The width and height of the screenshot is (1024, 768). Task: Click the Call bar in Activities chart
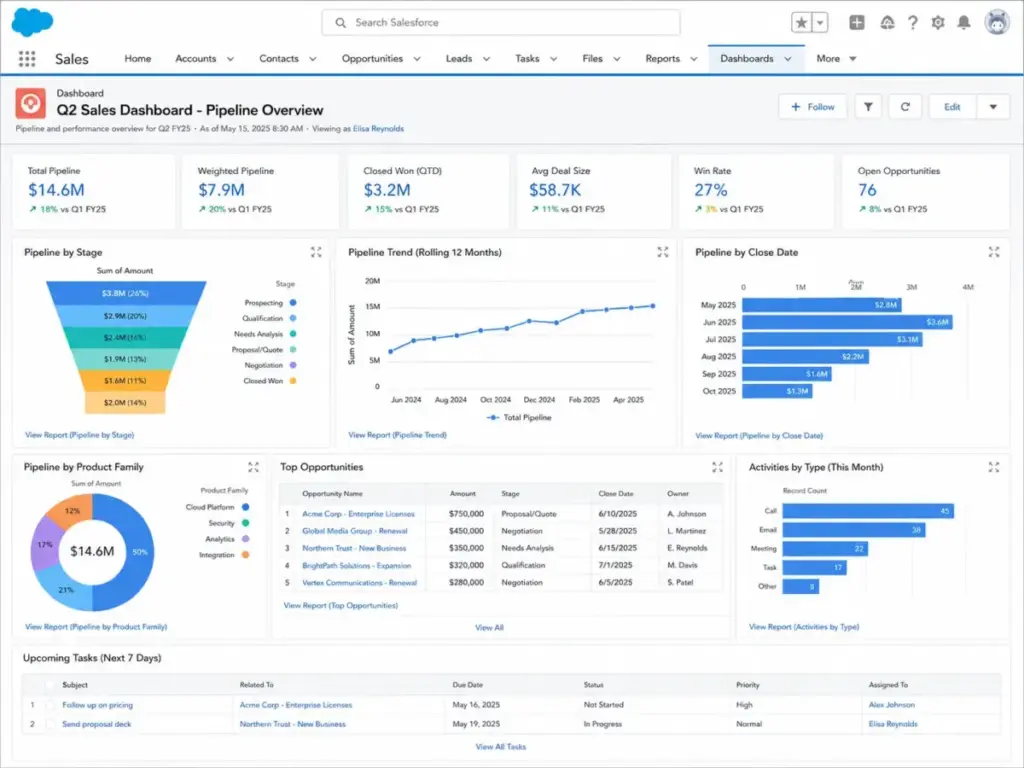click(868, 511)
